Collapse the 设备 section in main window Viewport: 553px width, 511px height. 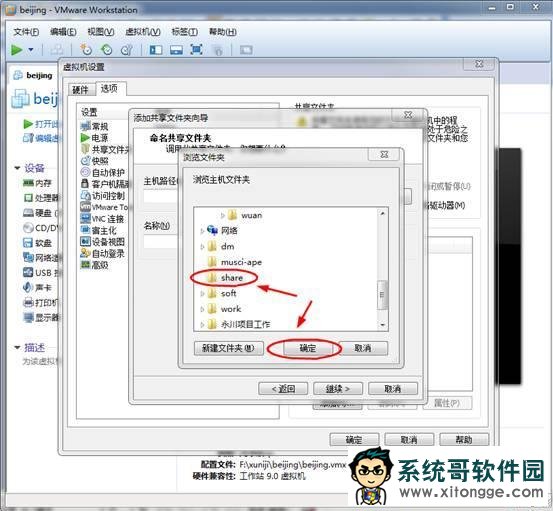pyautogui.click(x=17, y=168)
